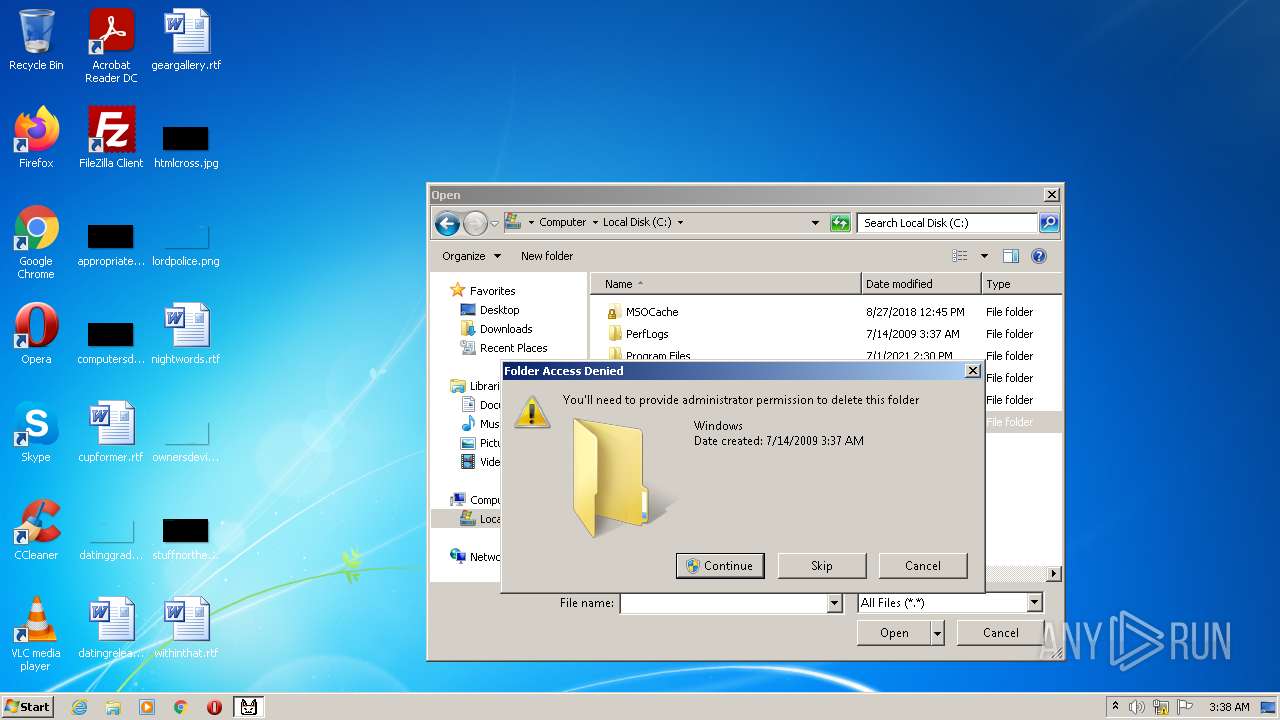This screenshot has width=1280, height=720.
Task: Cancel the Folder Access Denied dialog
Action: (923, 566)
